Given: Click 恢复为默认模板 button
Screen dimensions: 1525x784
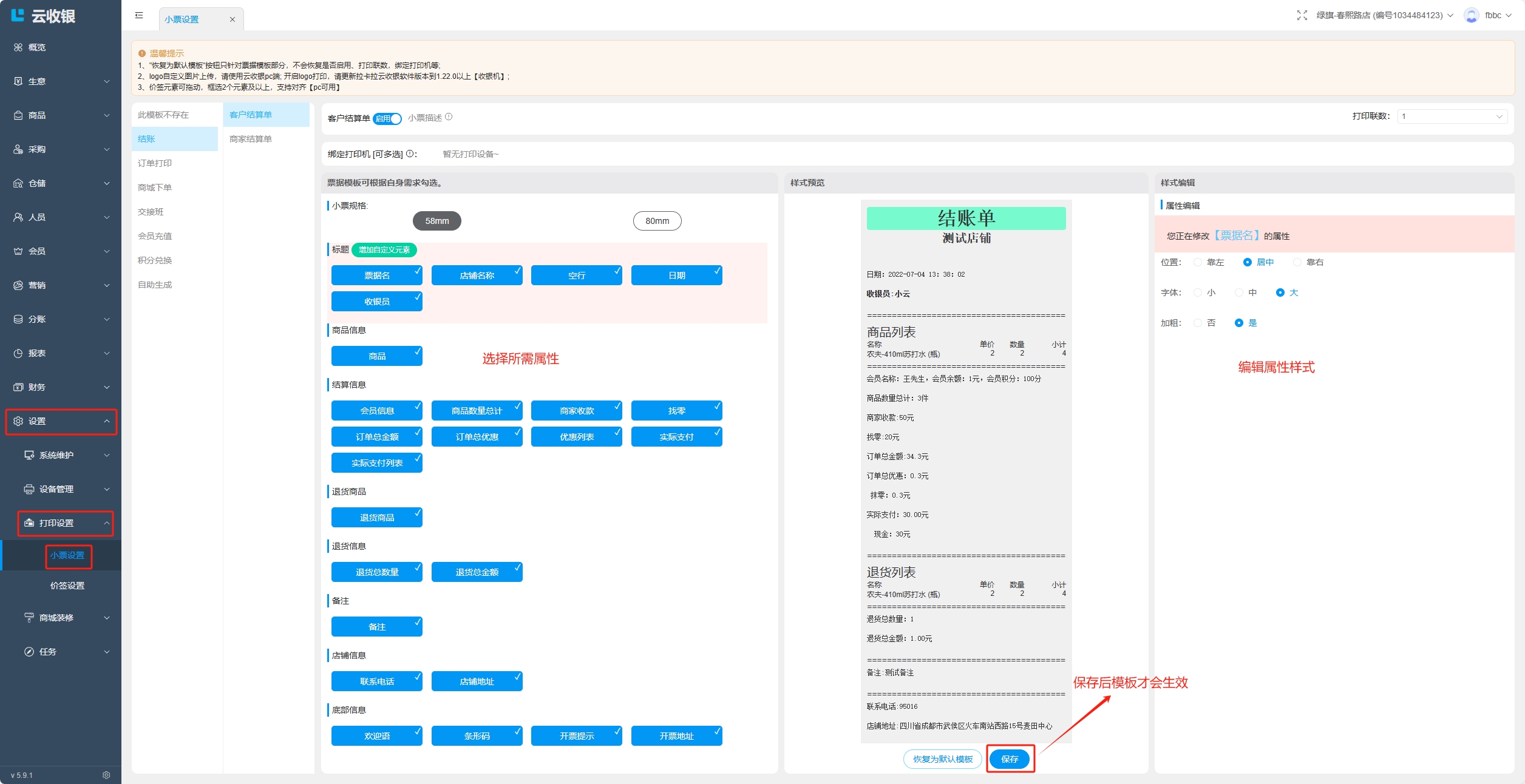Looking at the screenshot, I should pyautogui.click(x=942, y=759).
